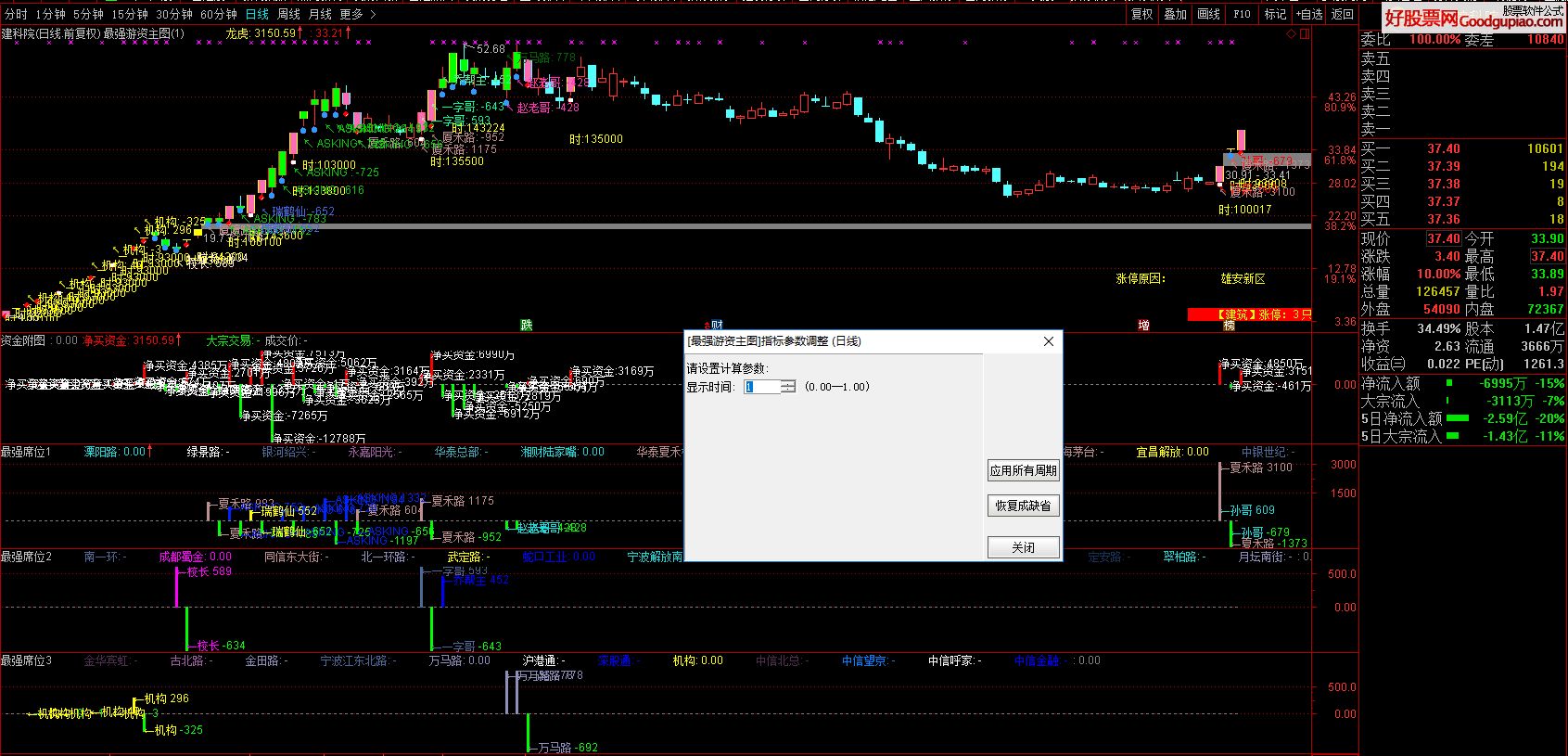Close the indicator parameter dialog with X
This screenshot has height=756, width=1568.
1049,341
